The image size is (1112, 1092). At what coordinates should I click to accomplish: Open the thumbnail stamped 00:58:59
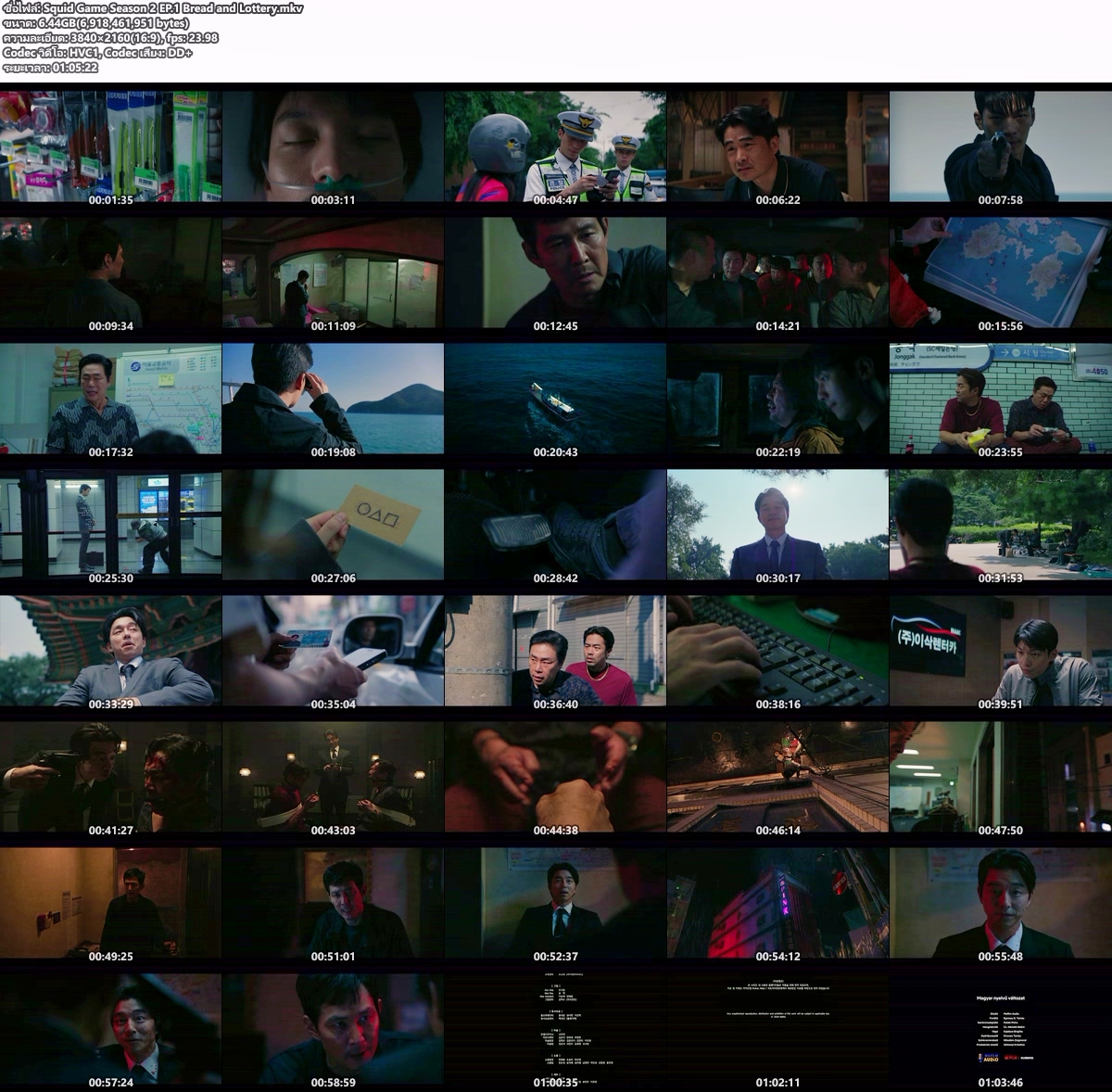(334, 1029)
